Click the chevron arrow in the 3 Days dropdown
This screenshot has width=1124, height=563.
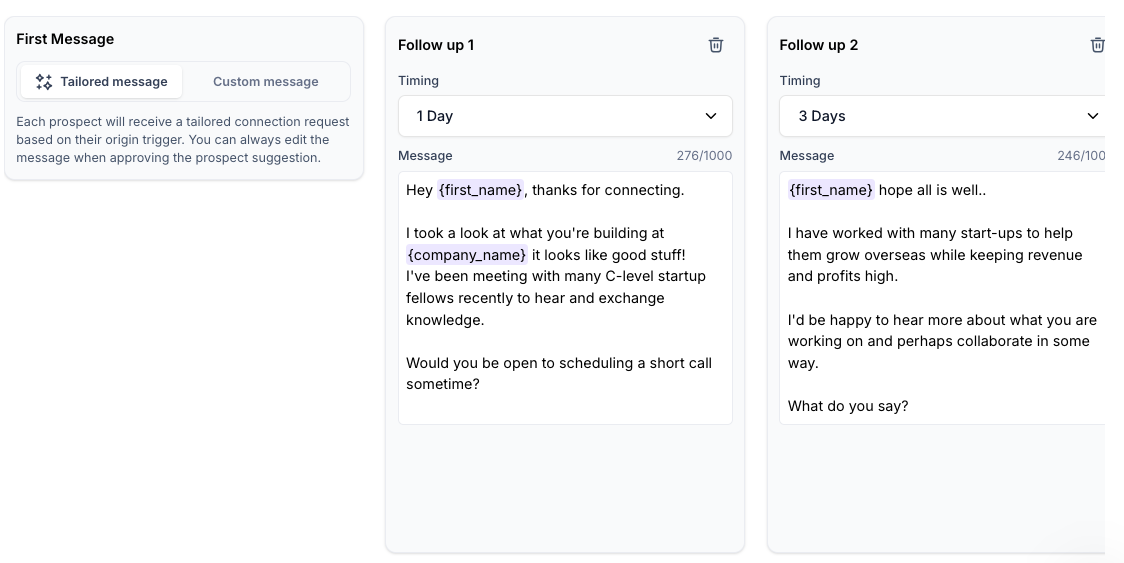pos(1092,116)
